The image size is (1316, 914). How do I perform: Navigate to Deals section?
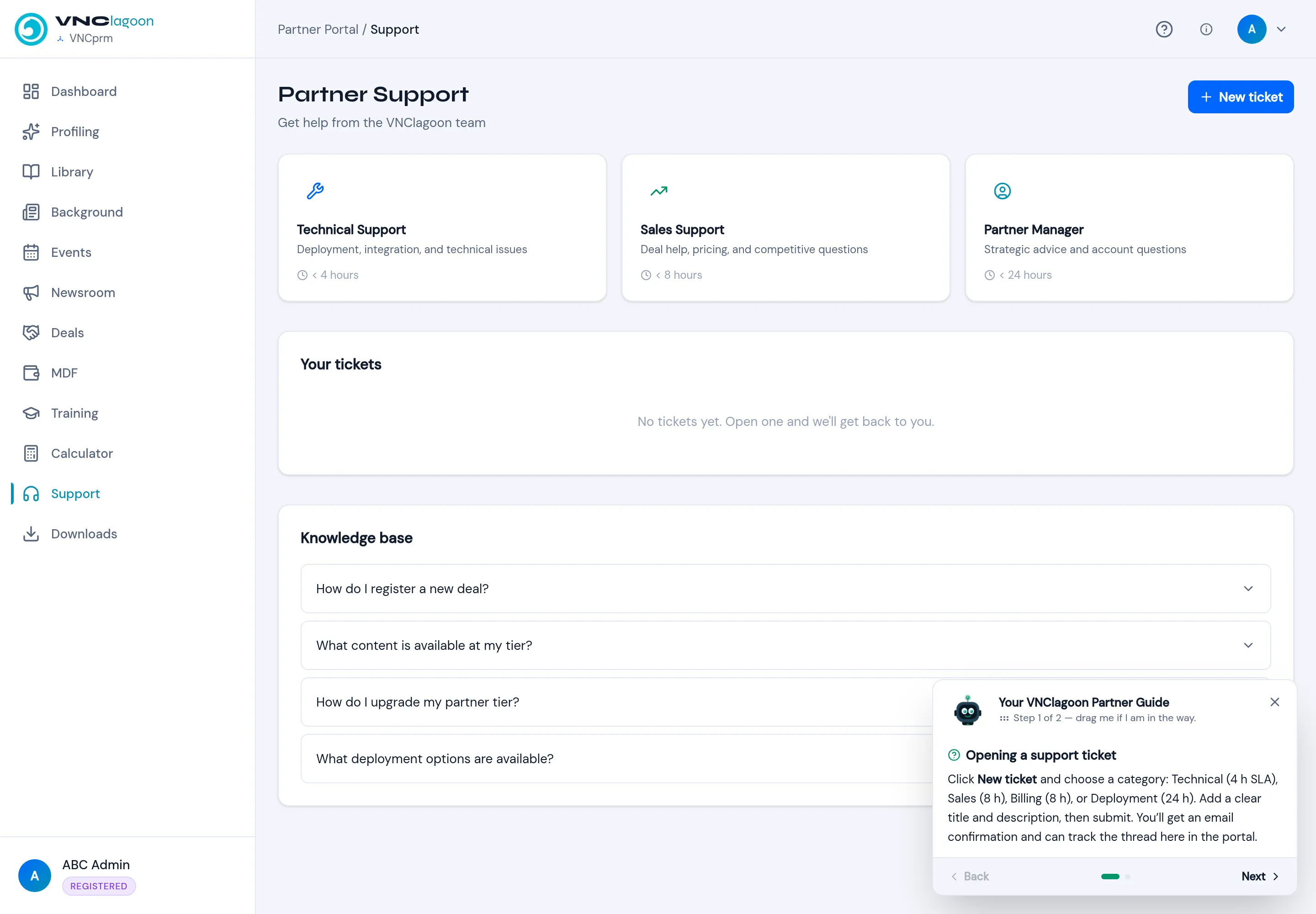point(68,333)
